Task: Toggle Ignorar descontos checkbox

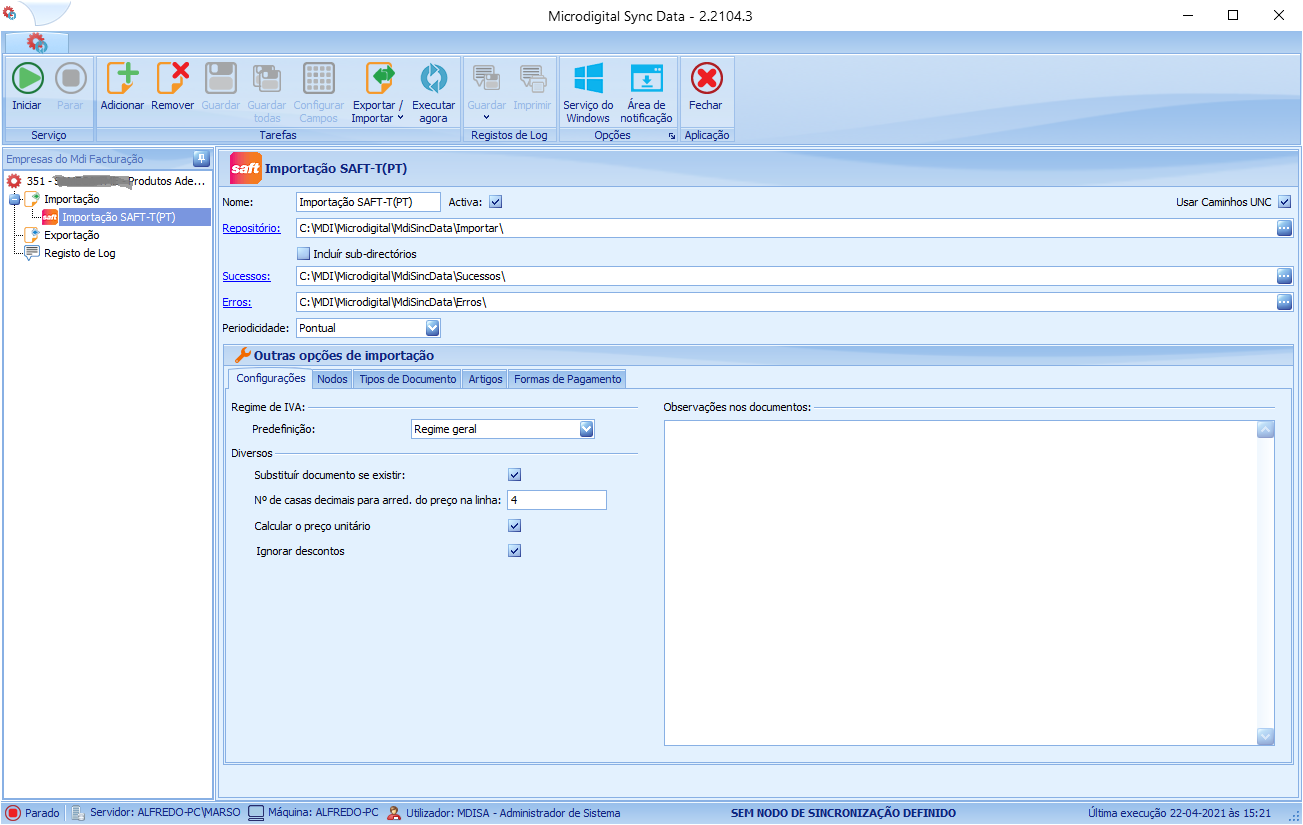Action: click(515, 551)
